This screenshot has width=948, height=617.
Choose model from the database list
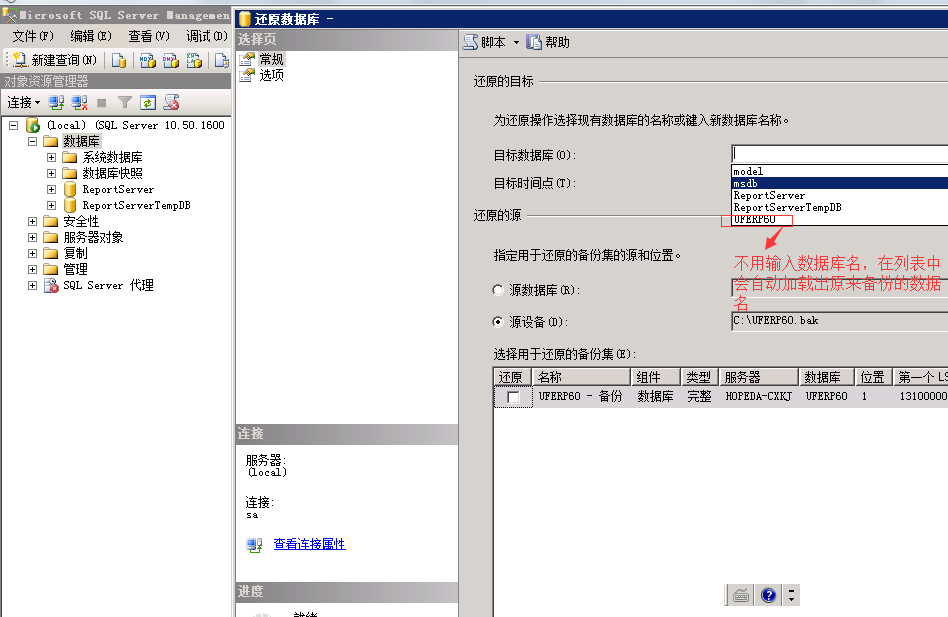(840, 172)
